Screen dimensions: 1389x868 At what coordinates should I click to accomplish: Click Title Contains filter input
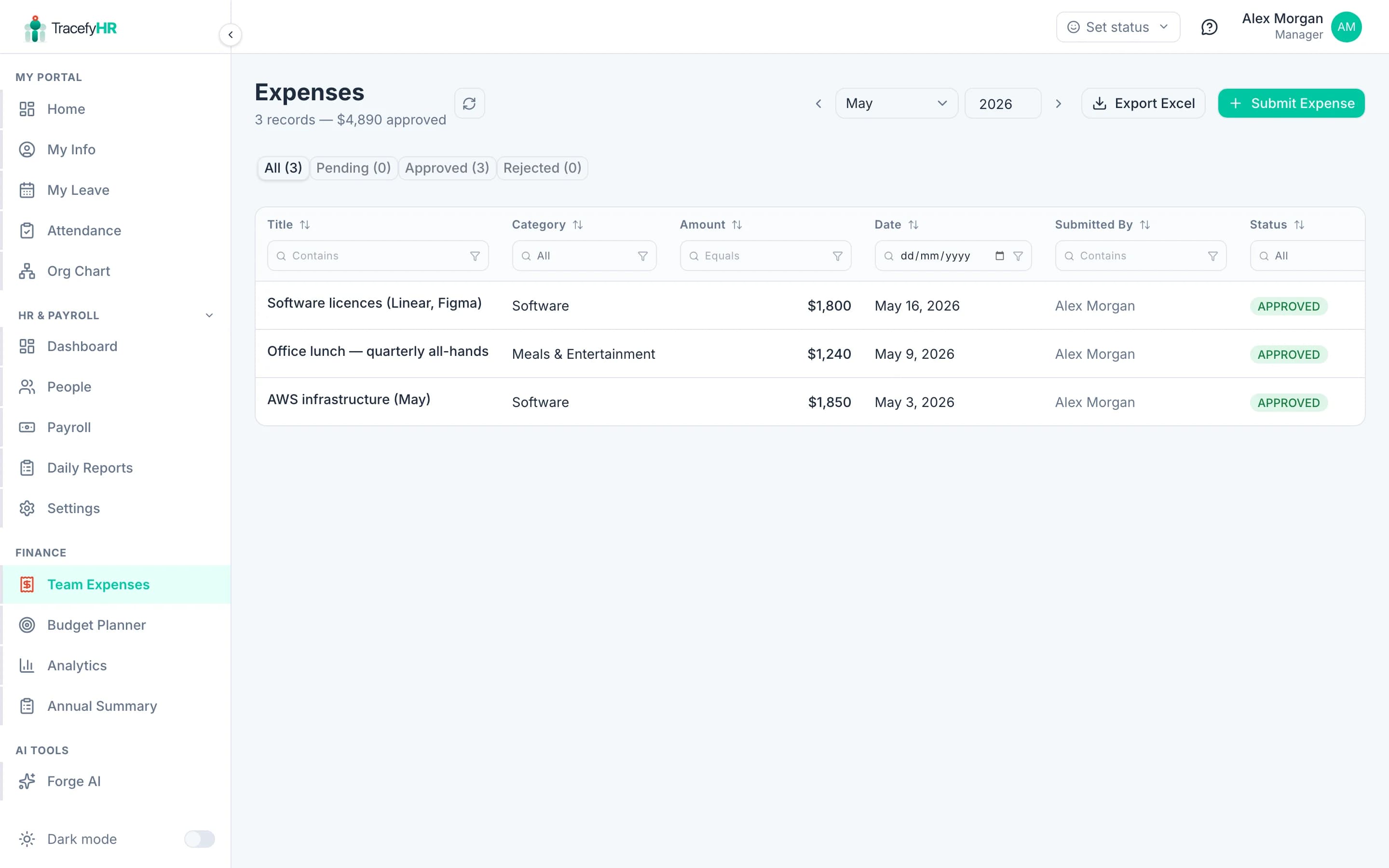(x=377, y=256)
